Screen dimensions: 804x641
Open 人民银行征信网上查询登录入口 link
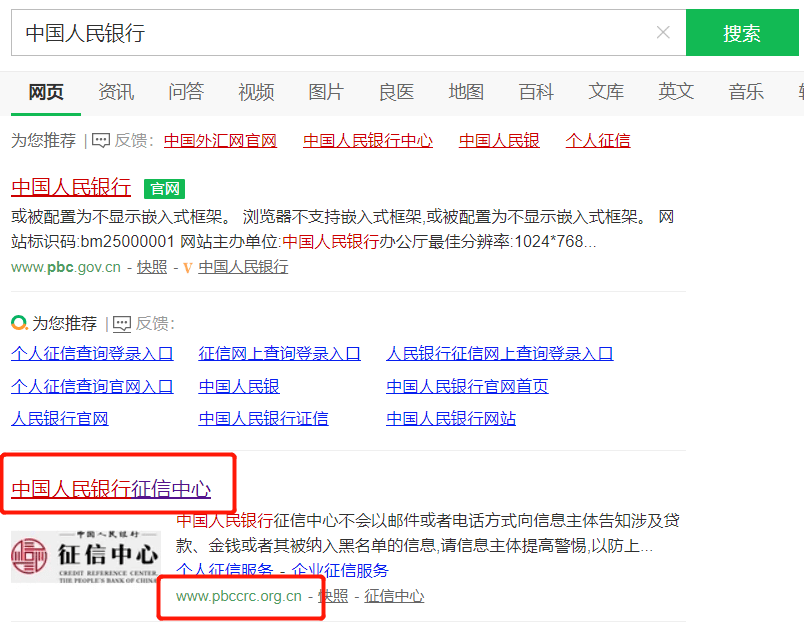500,354
